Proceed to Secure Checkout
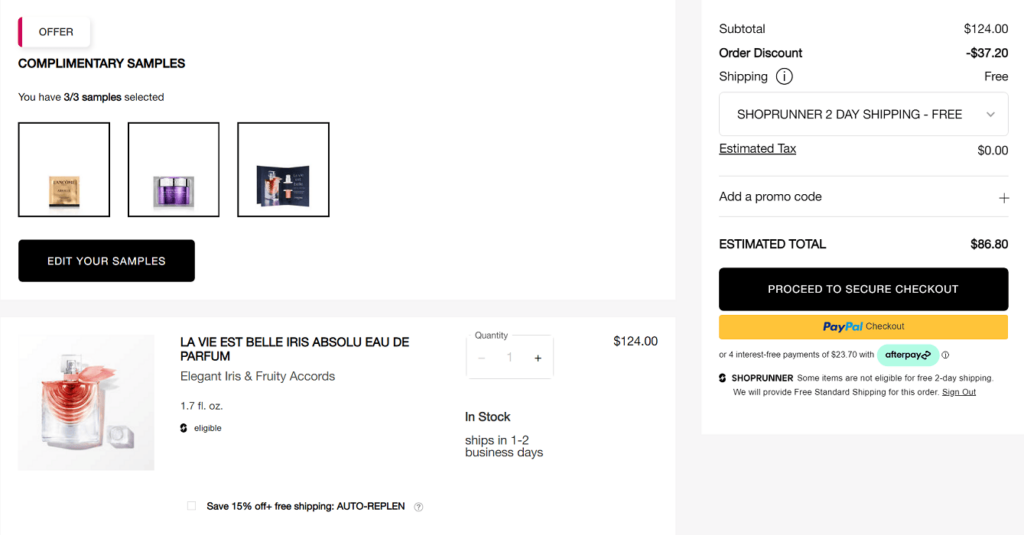Viewport: 1024px width, 535px height. point(863,289)
